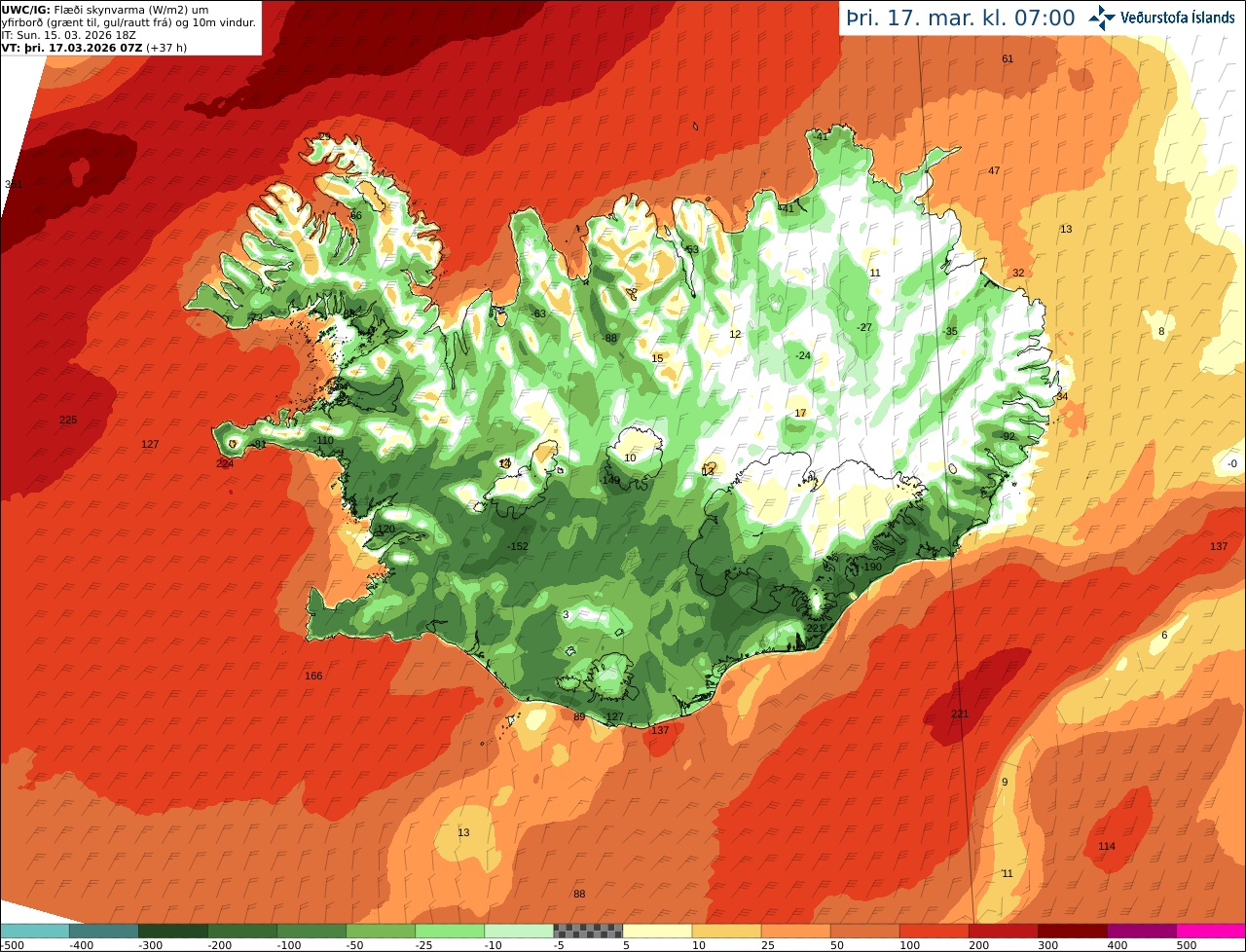Click the '92' value in southeast Iceland
1246x952 pixels.
click(1008, 436)
